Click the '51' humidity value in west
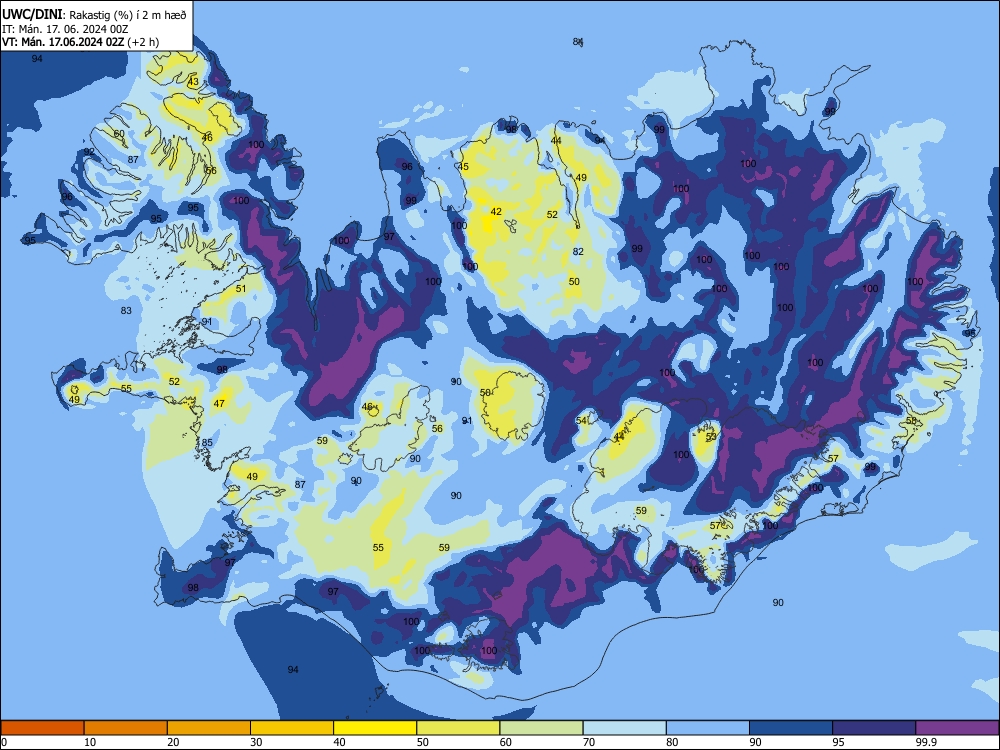This screenshot has height=750, width=1000. 241,288
